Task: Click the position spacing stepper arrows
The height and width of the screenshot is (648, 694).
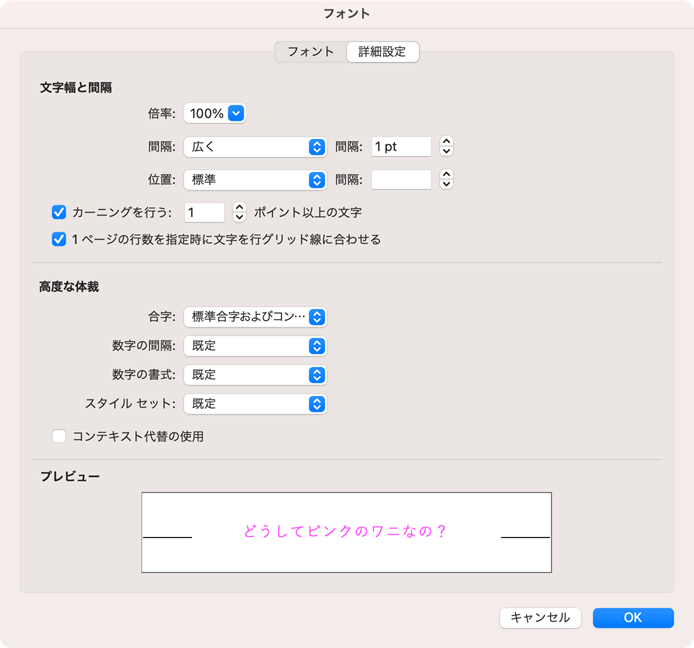Action: 447,180
